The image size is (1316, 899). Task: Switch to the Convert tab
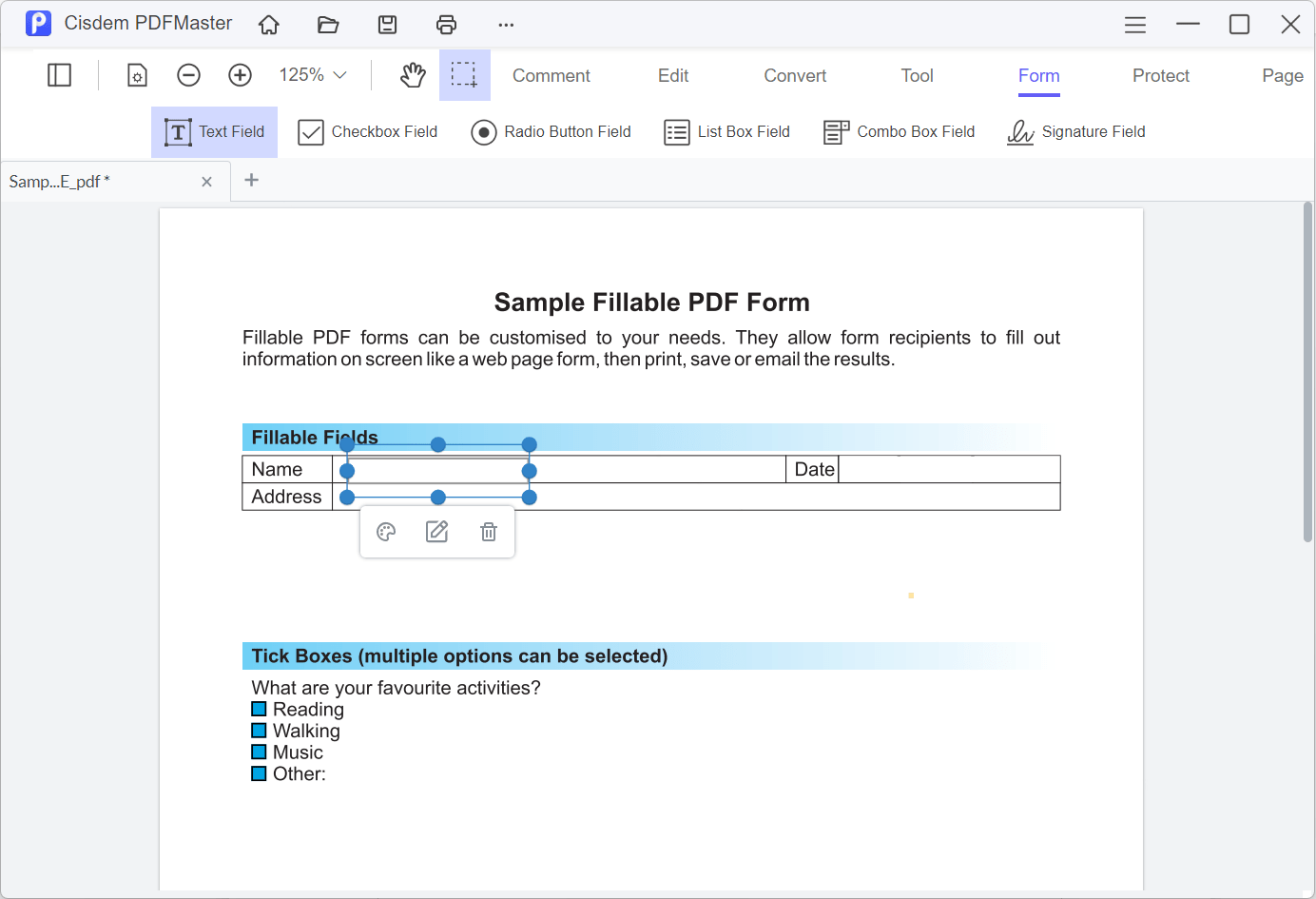pos(795,75)
